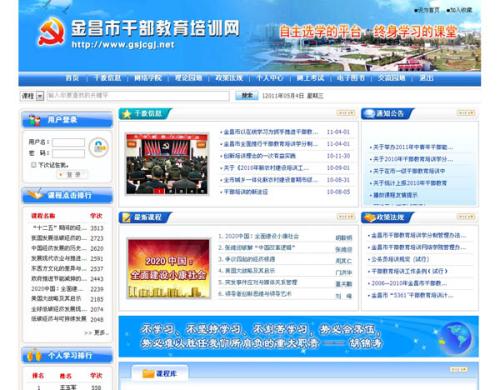Click the pen icon beside 课程点击排行
Image resolution: width=500 pixels, height=390 pixels.
point(35,194)
